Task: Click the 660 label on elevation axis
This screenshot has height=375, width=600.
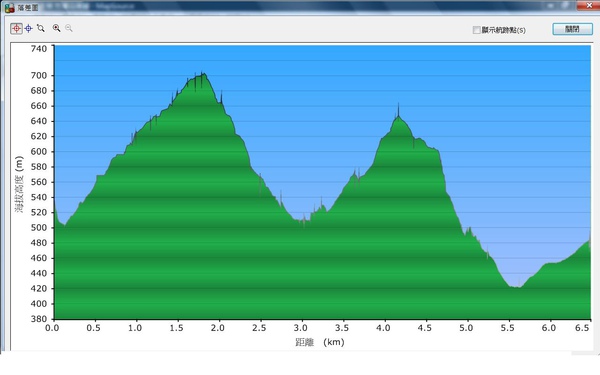Action: [x=39, y=106]
